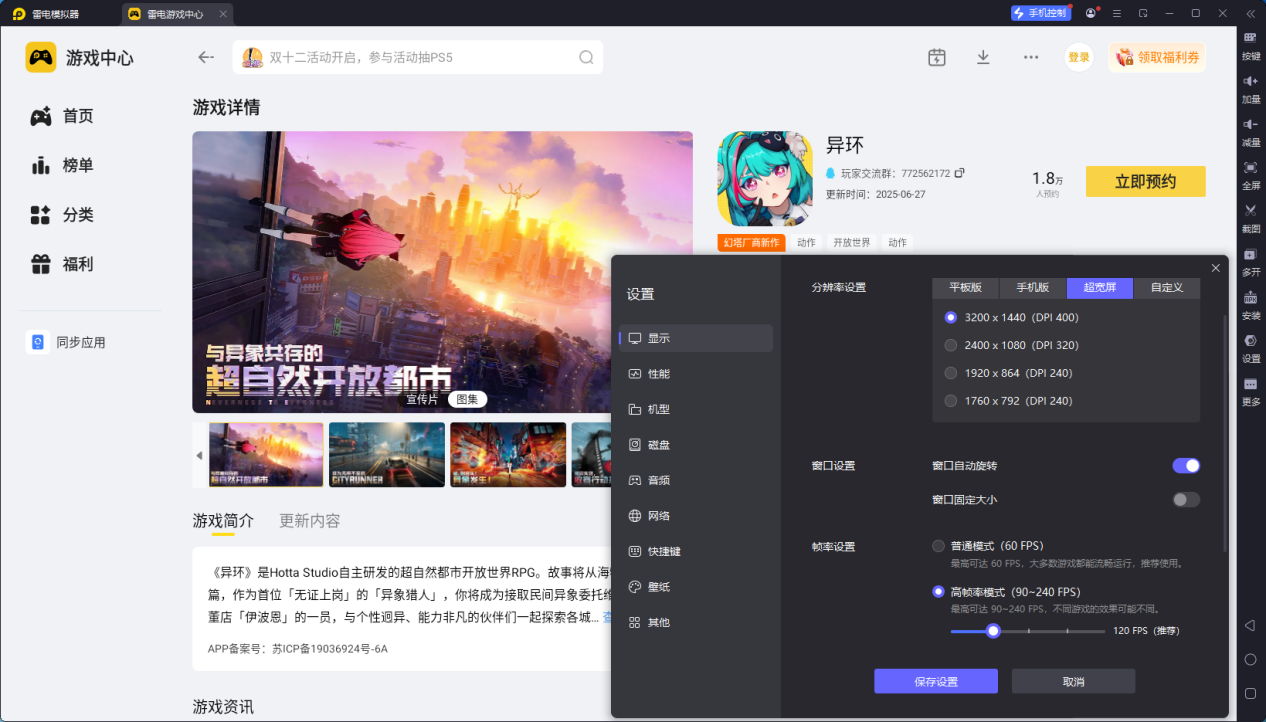
Task: Click the back arrow beside search box
Action: point(206,57)
